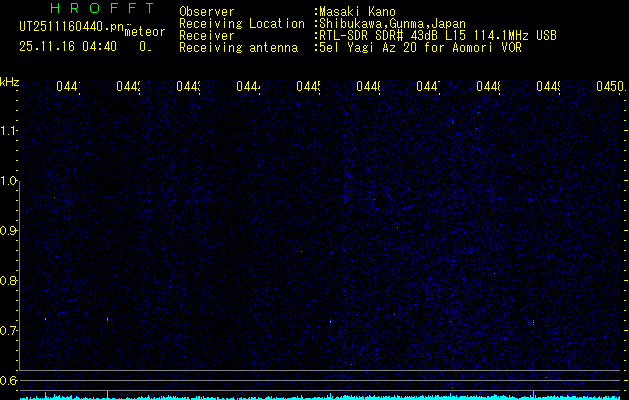Click the meteor echo near 0449 at 0.71 kHz
Image resolution: width=629 pixels, height=400 pixels.
coord(534,322)
